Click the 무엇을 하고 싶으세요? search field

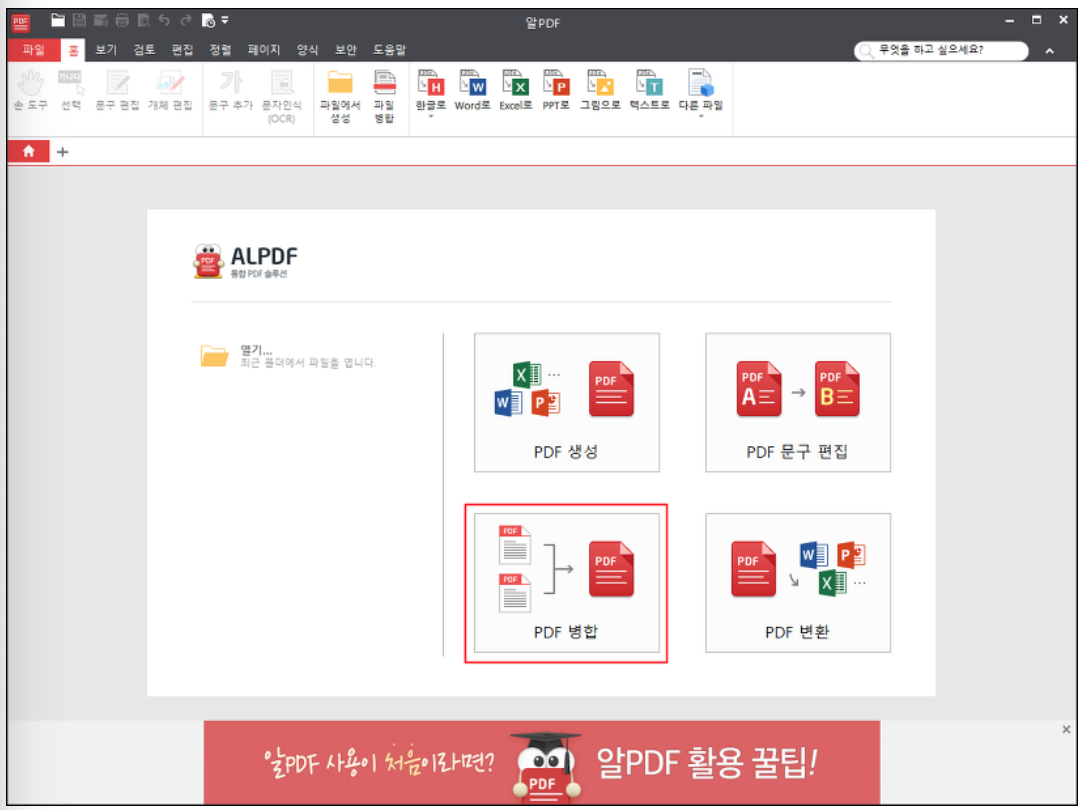941,50
